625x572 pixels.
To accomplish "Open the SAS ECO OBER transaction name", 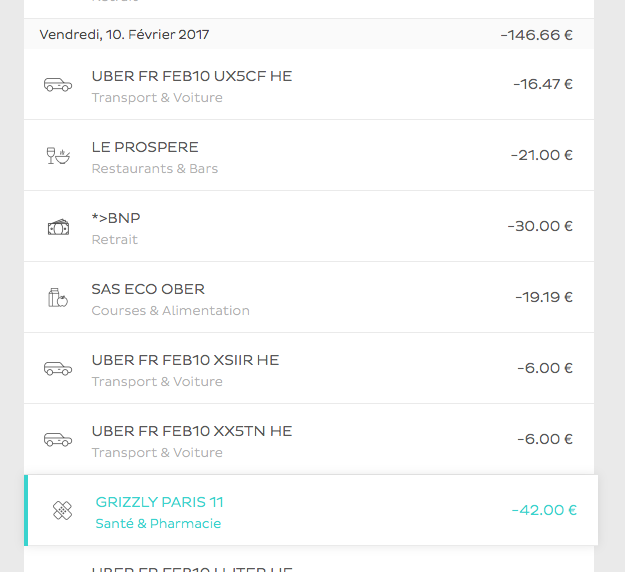I will 148,289.
